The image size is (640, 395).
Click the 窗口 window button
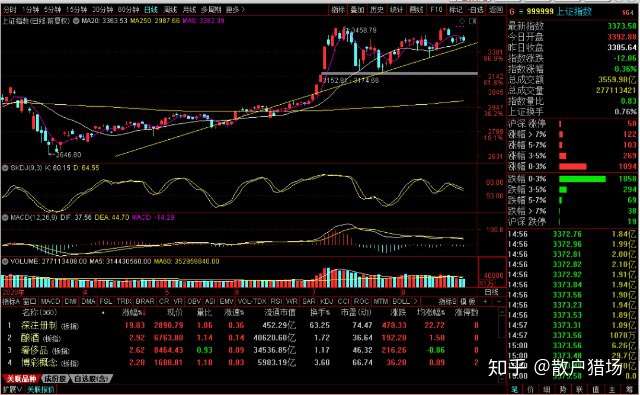tap(30, 302)
